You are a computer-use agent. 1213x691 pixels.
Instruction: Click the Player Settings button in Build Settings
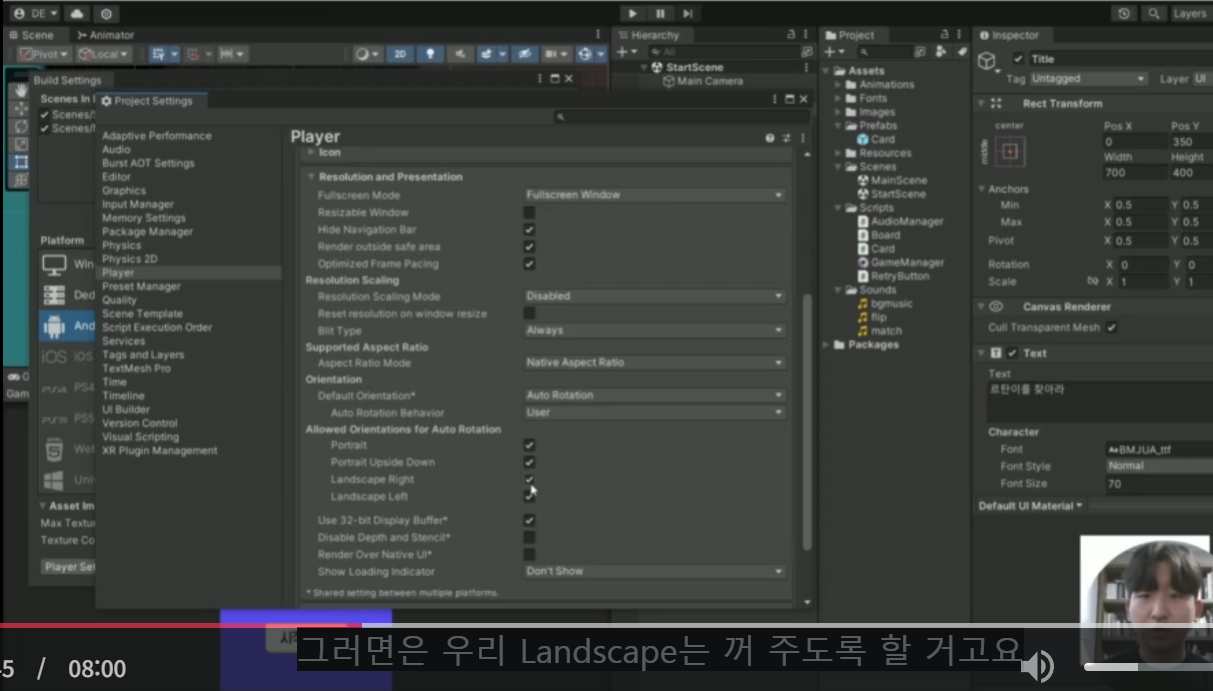(69, 567)
